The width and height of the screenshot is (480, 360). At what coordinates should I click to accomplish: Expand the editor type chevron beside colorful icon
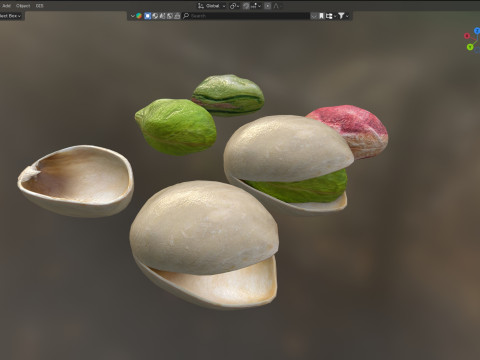point(132,16)
